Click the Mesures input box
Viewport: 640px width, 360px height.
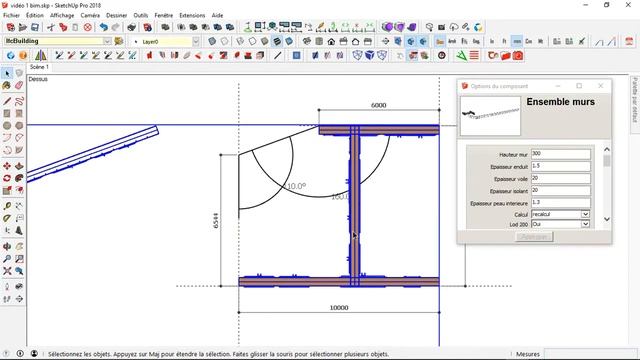pyautogui.click(x=590, y=354)
